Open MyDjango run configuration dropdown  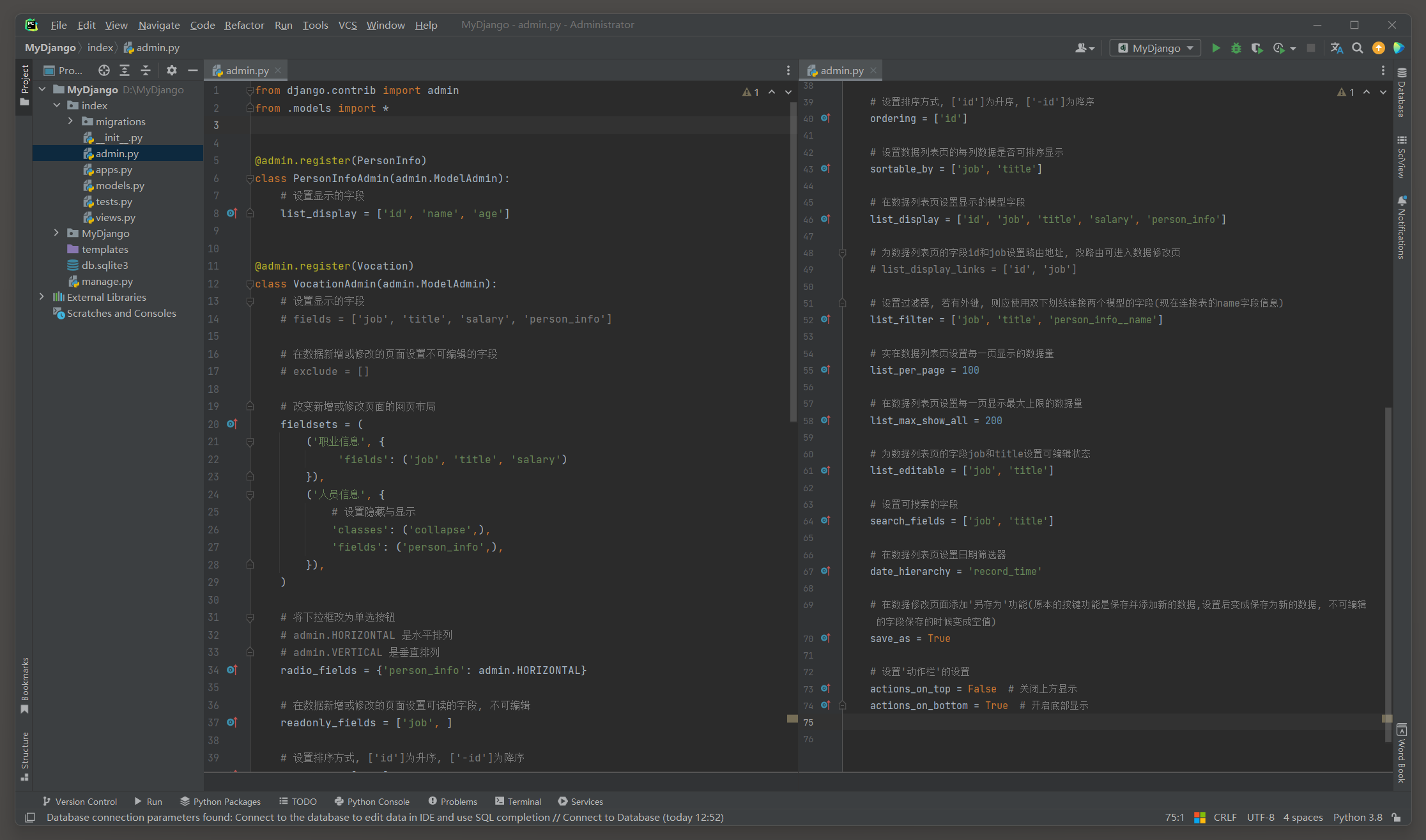coord(1156,48)
